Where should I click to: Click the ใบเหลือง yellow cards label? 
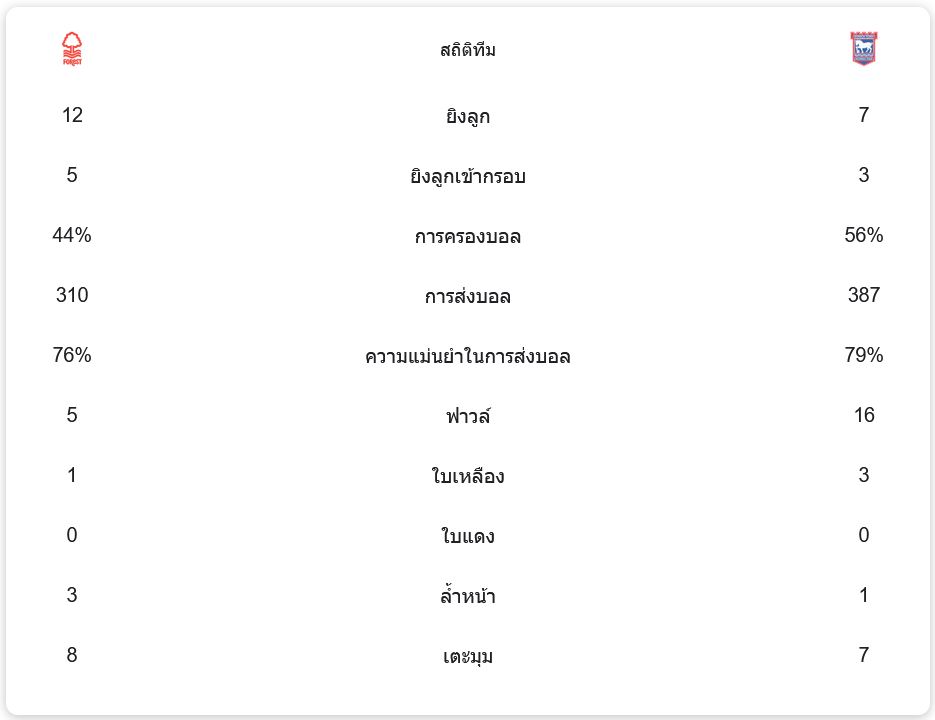click(x=467, y=476)
